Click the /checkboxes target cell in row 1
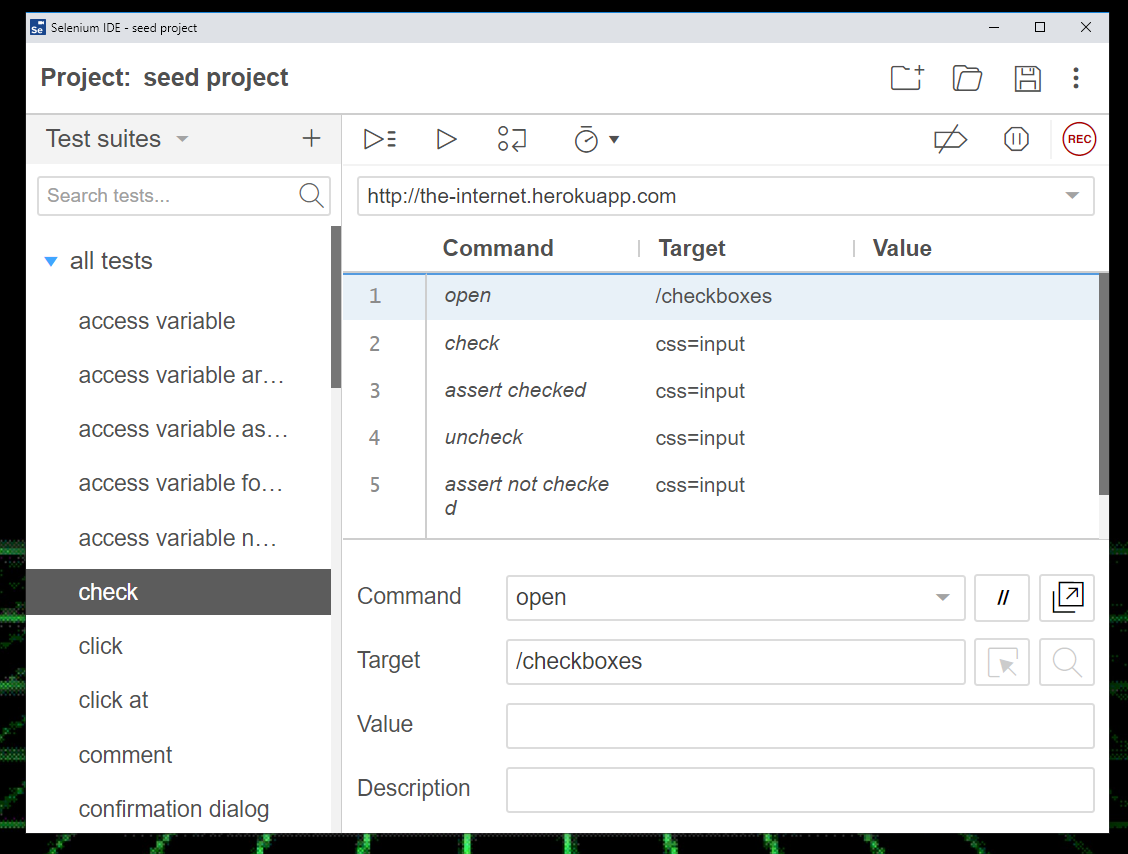1128x854 pixels. click(x=713, y=296)
